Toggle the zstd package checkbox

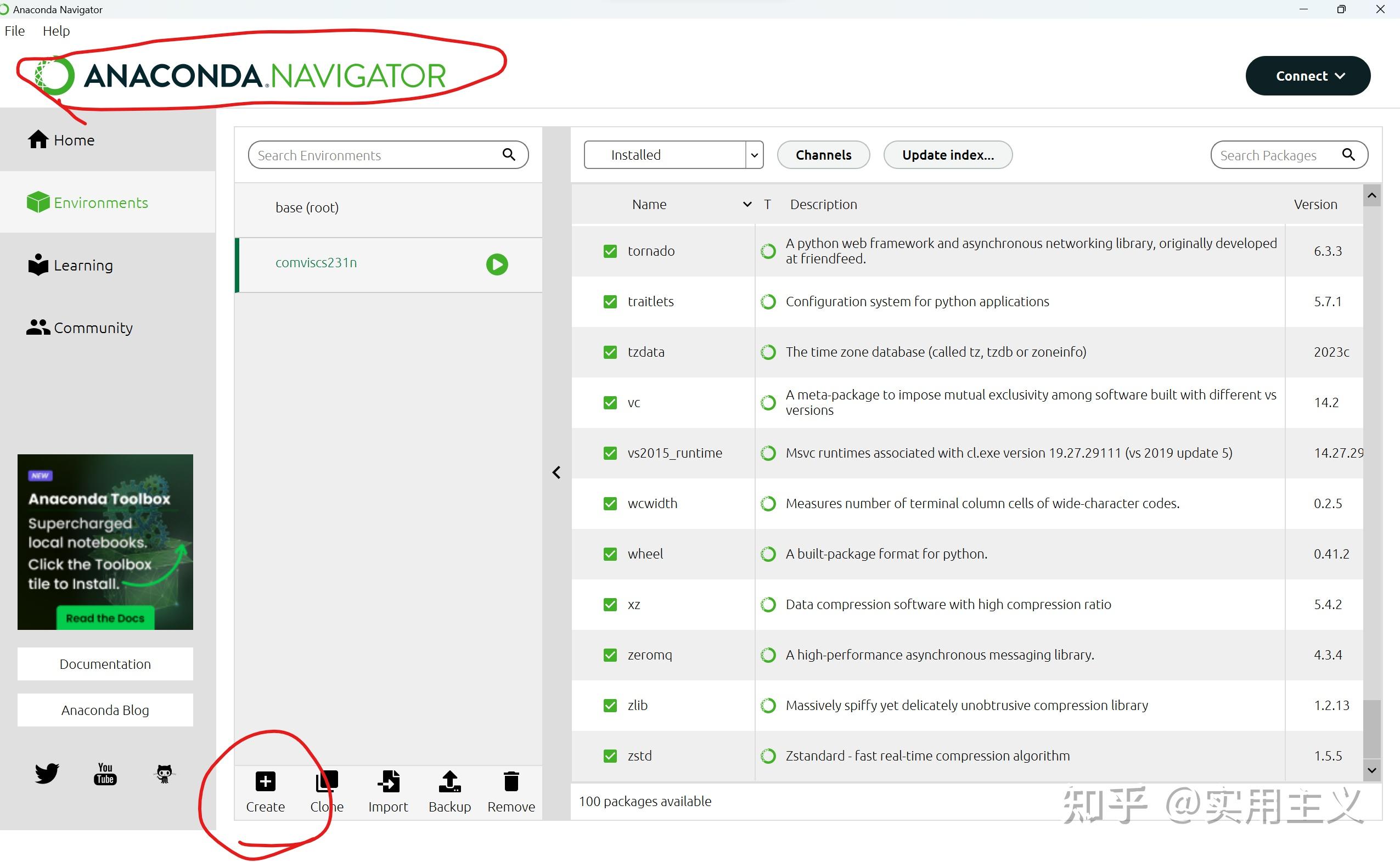pyautogui.click(x=610, y=756)
